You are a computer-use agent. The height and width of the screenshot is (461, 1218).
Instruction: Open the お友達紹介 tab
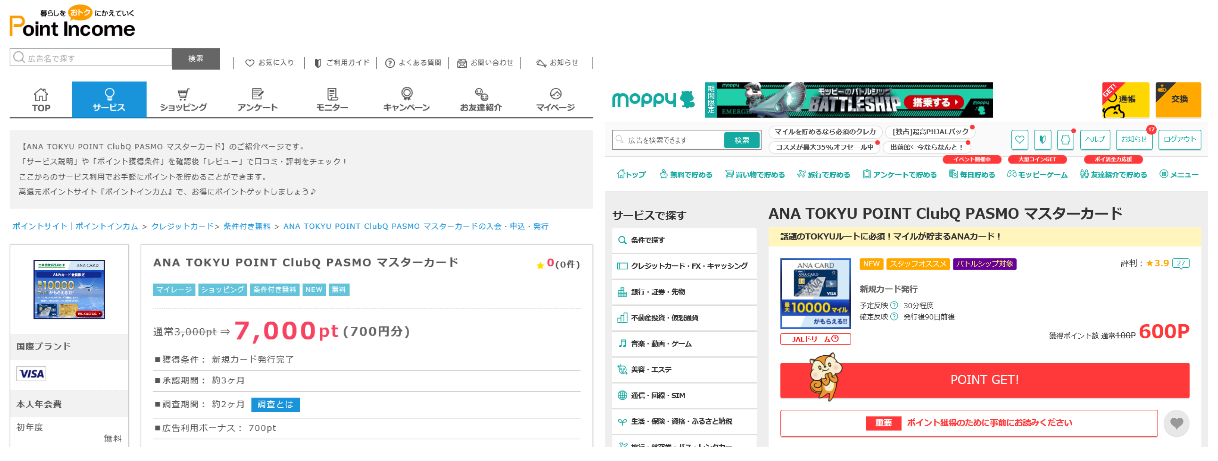pyautogui.click(x=481, y=100)
